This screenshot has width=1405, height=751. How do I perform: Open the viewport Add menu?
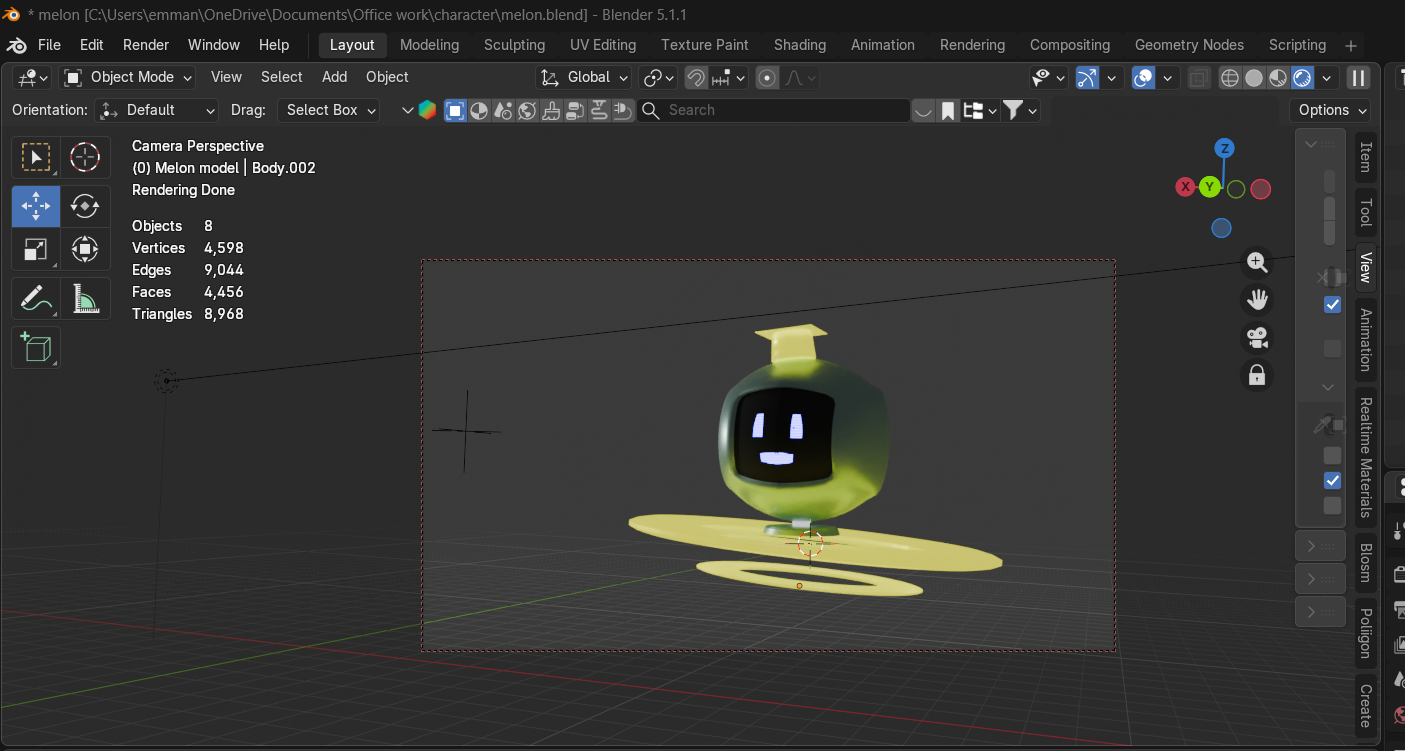pos(334,77)
